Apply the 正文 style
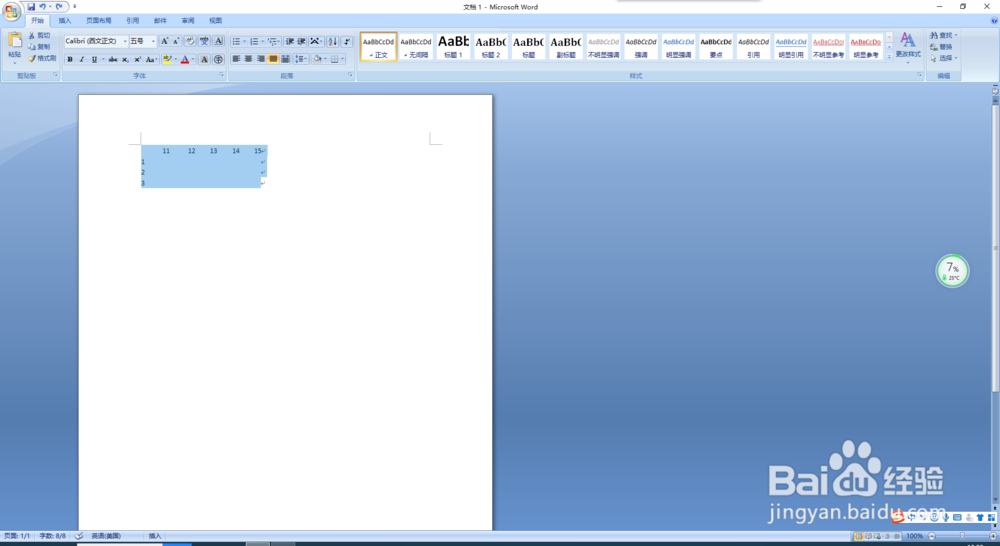The width and height of the screenshot is (1000, 546). 379,47
